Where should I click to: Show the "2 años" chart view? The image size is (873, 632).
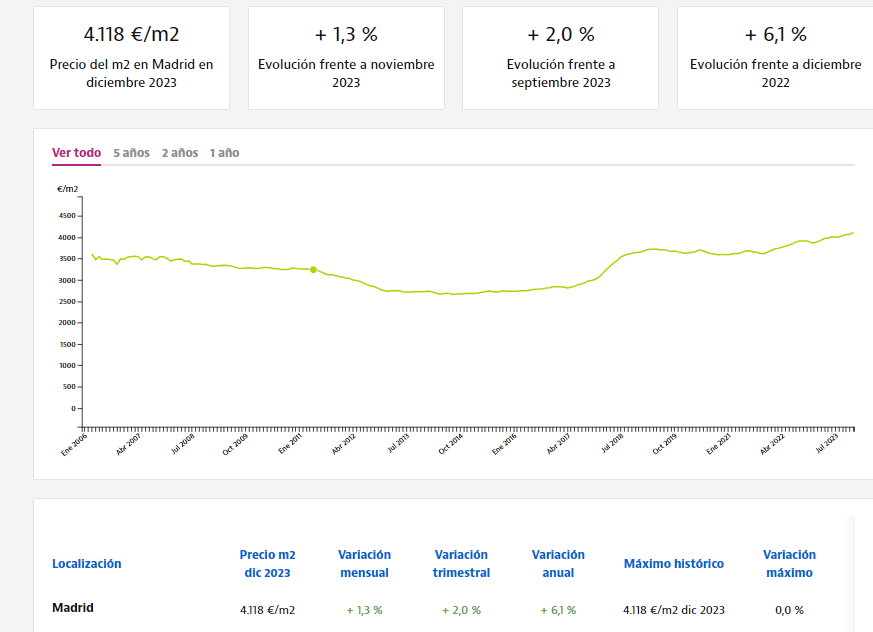coord(180,153)
